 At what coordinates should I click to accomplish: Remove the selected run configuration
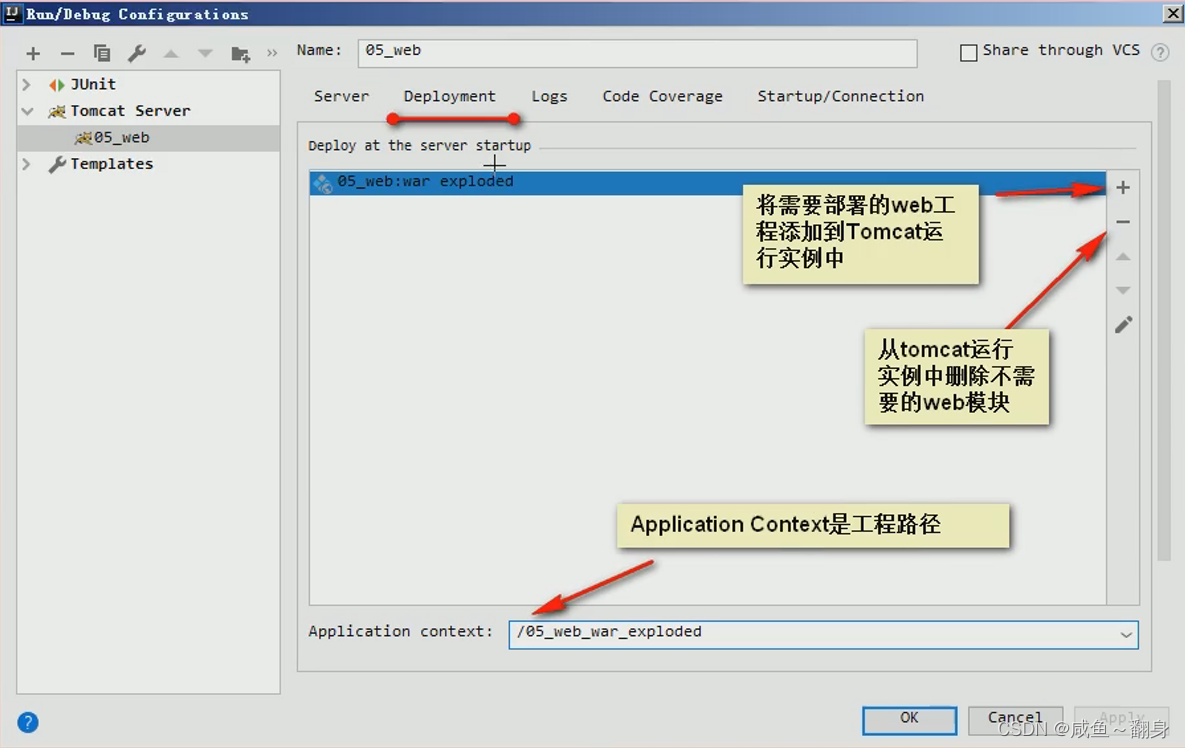click(67, 54)
